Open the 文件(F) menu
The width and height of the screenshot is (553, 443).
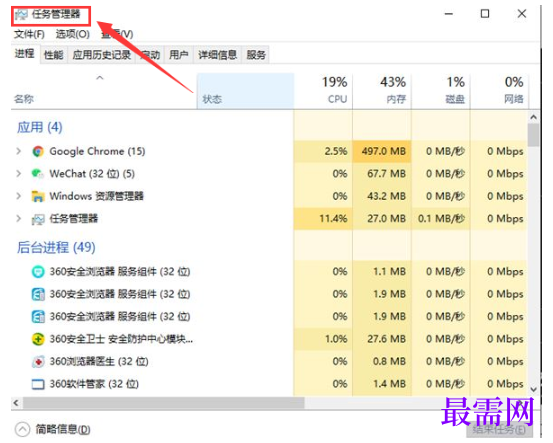29,34
